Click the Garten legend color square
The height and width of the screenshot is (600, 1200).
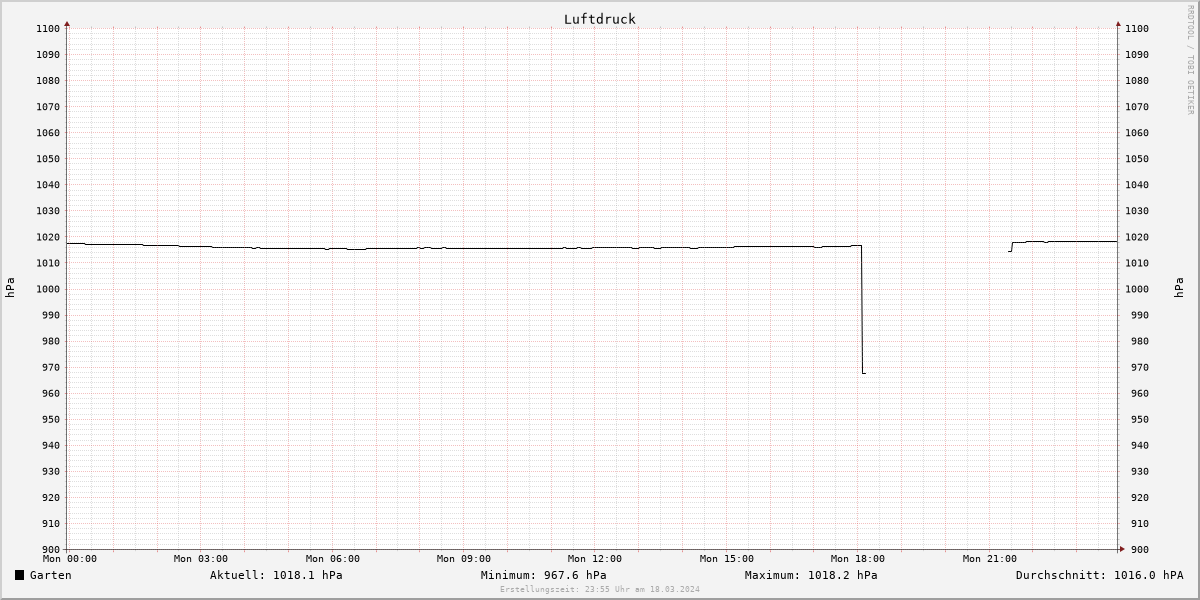[x=19, y=575]
